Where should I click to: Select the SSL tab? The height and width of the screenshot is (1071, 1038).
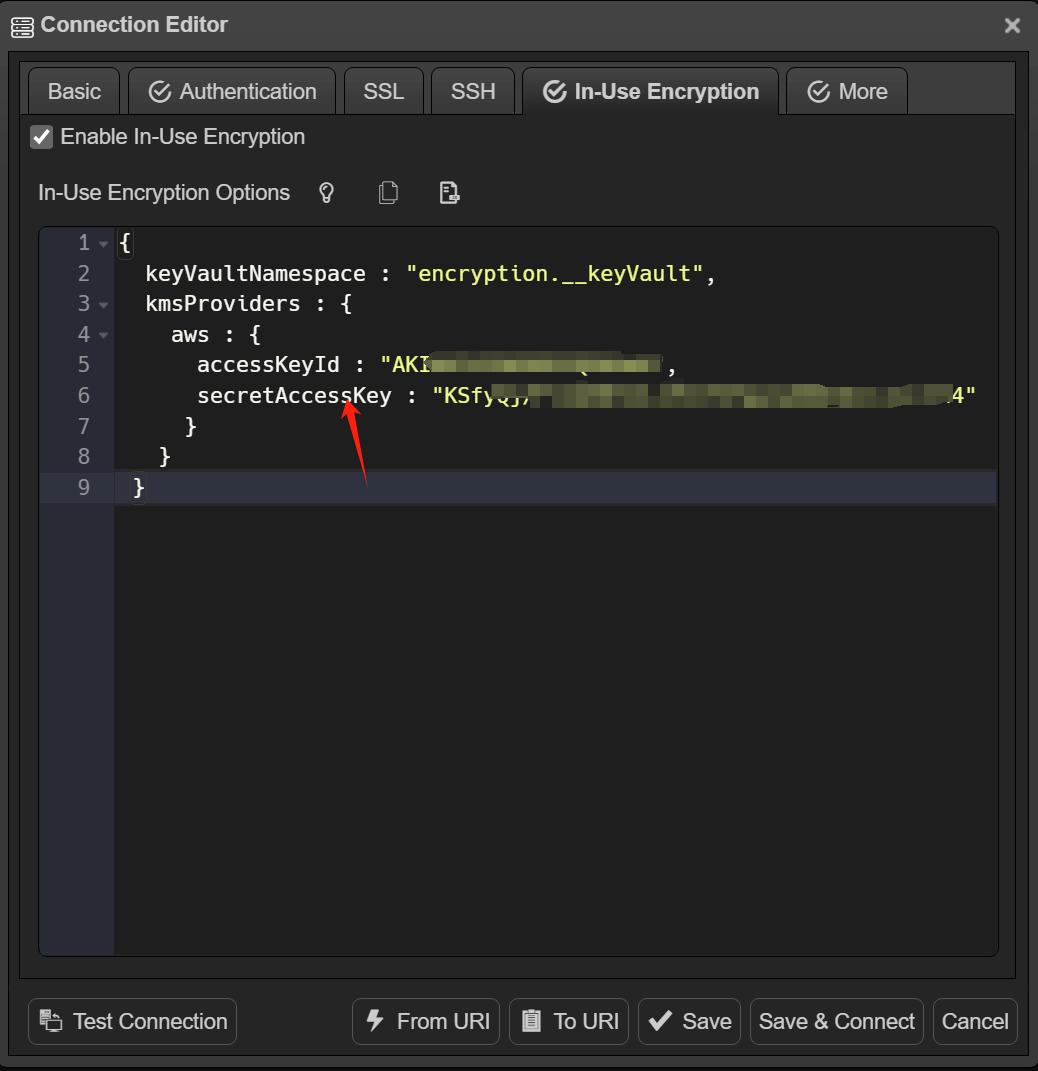tap(384, 92)
